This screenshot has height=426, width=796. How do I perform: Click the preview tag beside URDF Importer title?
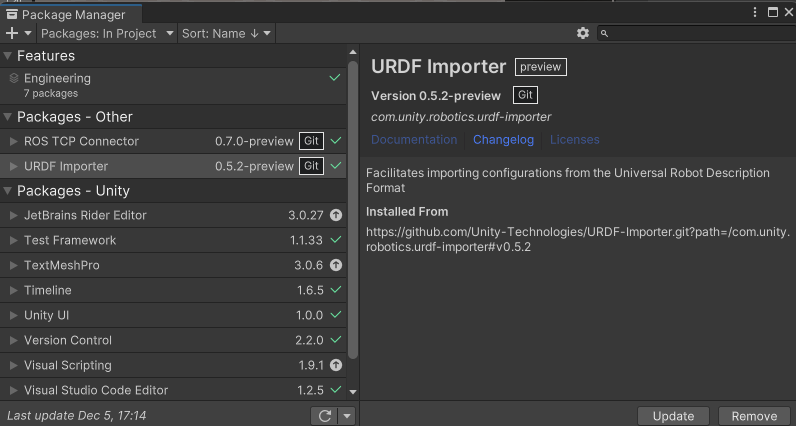coord(541,67)
